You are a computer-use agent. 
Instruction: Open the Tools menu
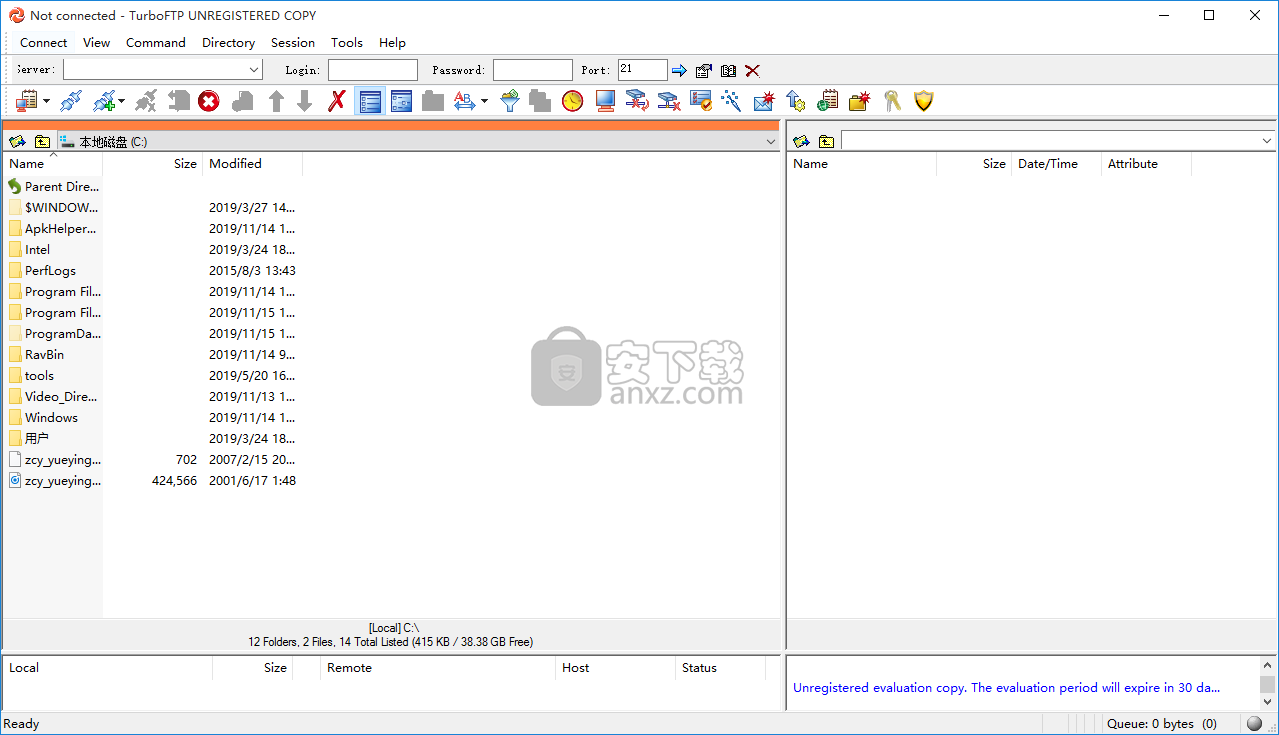pyautogui.click(x=347, y=42)
